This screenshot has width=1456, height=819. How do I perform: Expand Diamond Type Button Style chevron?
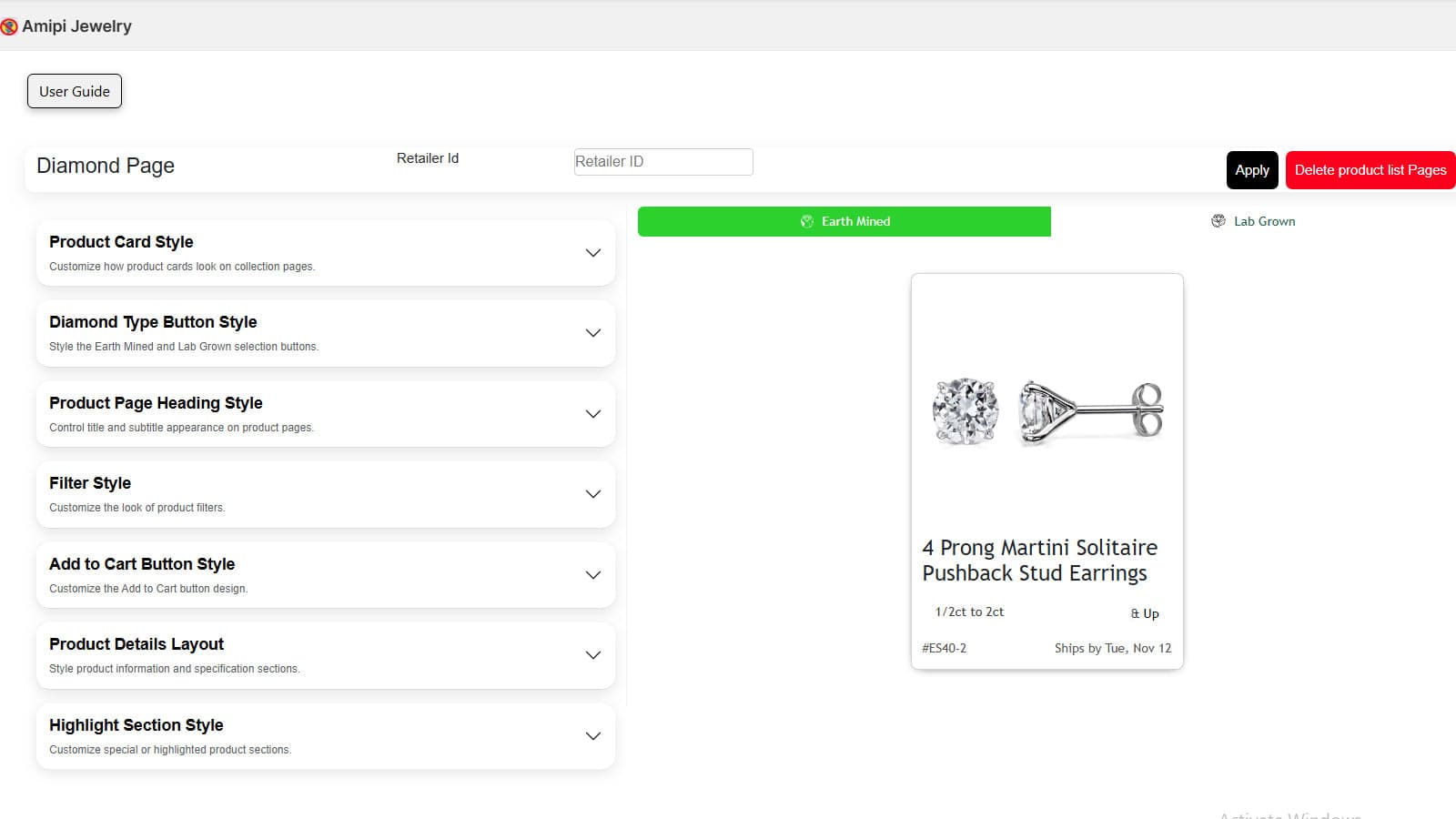593,333
